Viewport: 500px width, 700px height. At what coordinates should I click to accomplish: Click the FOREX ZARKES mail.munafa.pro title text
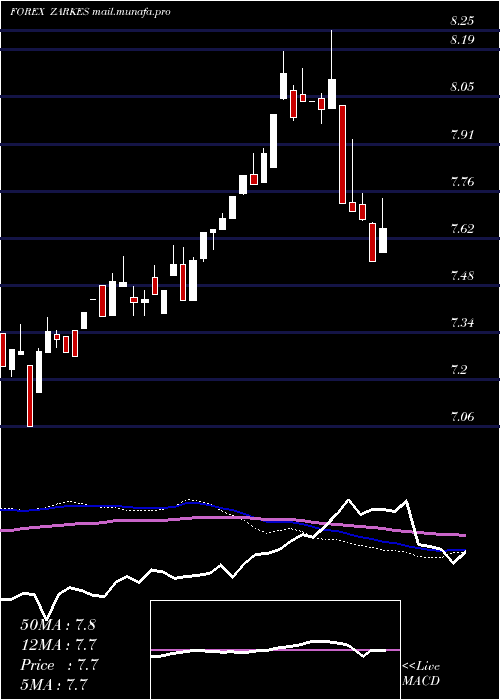(90, 12)
